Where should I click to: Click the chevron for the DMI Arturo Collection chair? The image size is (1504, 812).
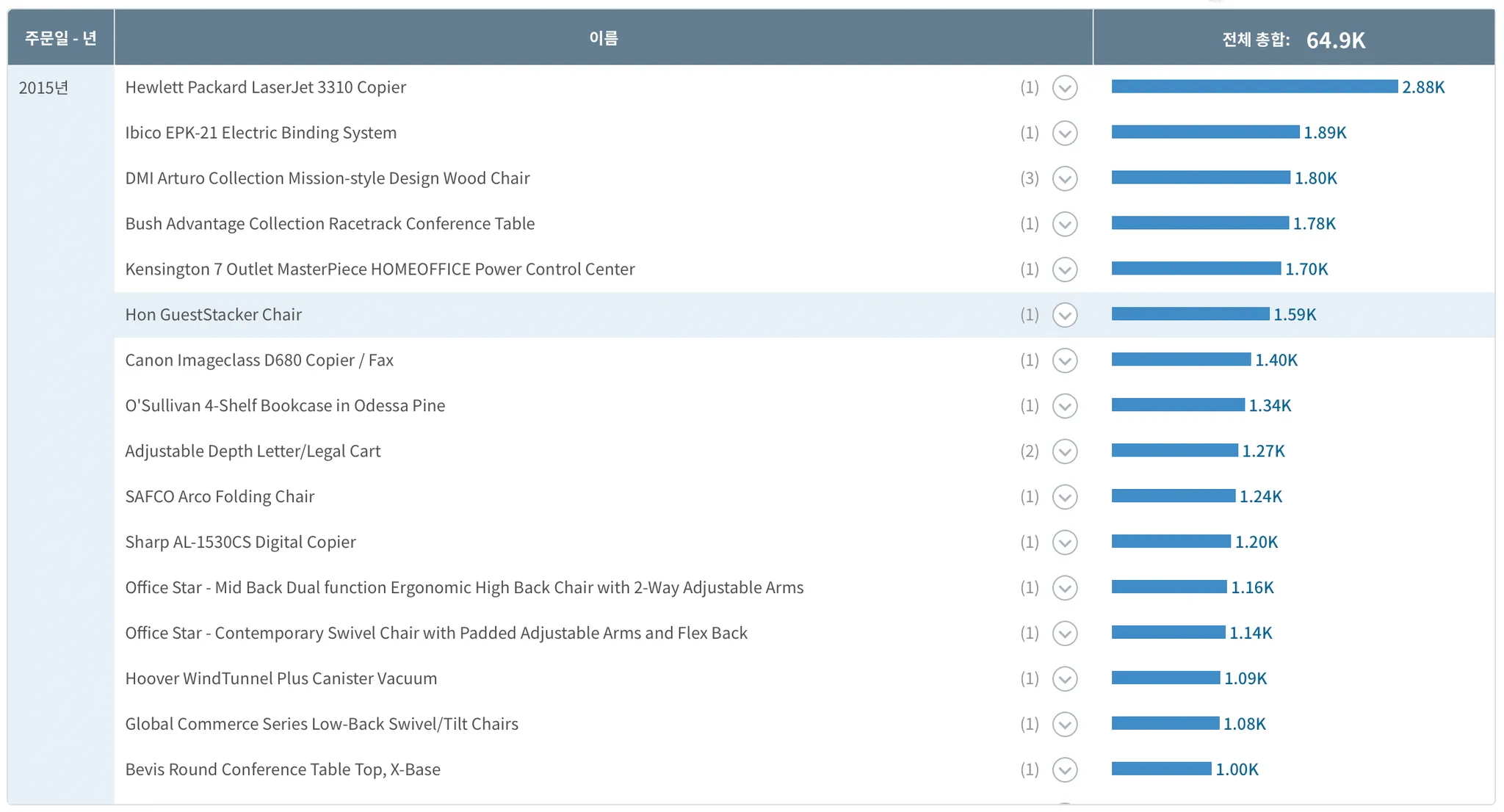1064,178
